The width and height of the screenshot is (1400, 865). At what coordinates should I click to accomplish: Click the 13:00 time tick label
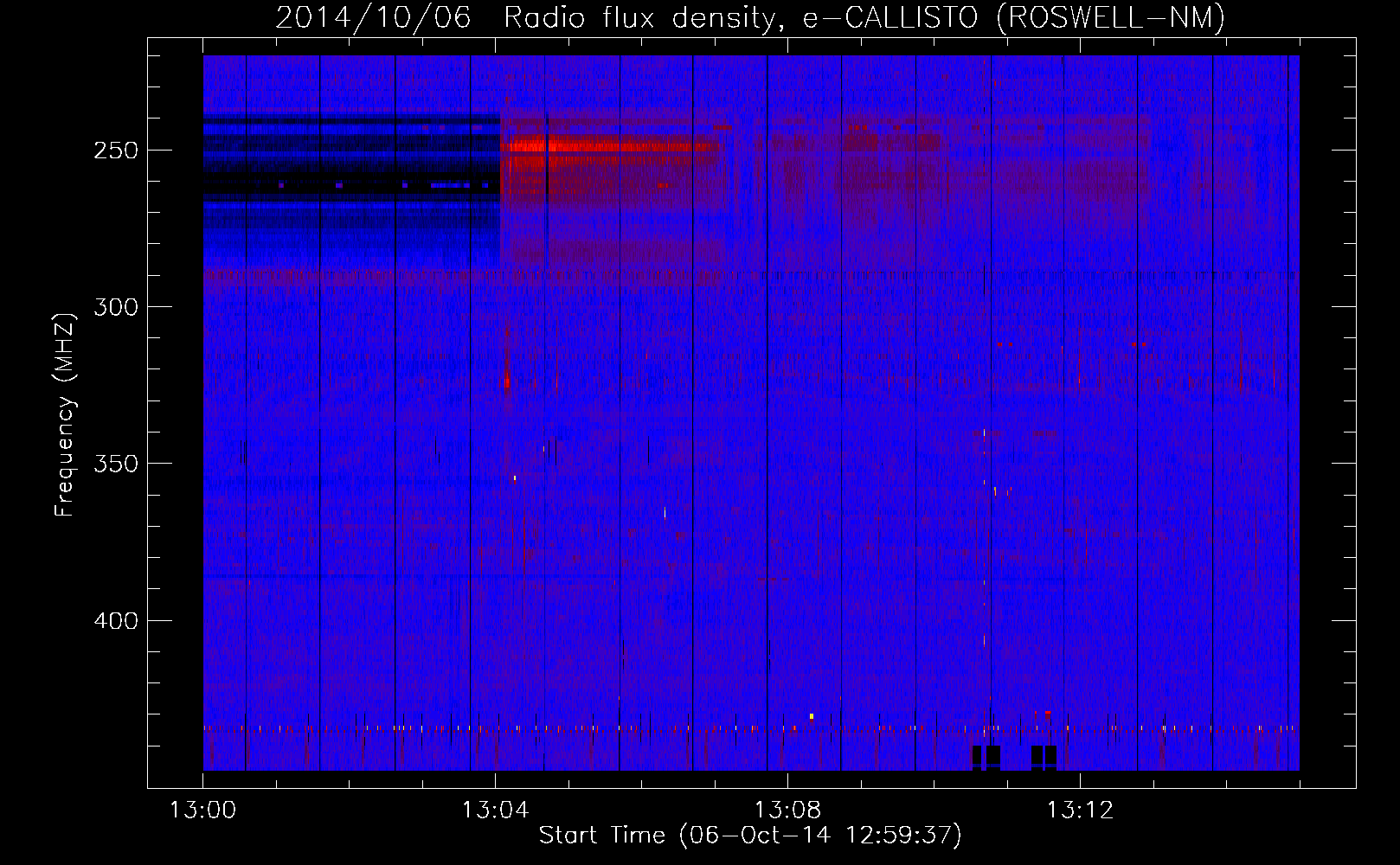[x=203, y=811]
